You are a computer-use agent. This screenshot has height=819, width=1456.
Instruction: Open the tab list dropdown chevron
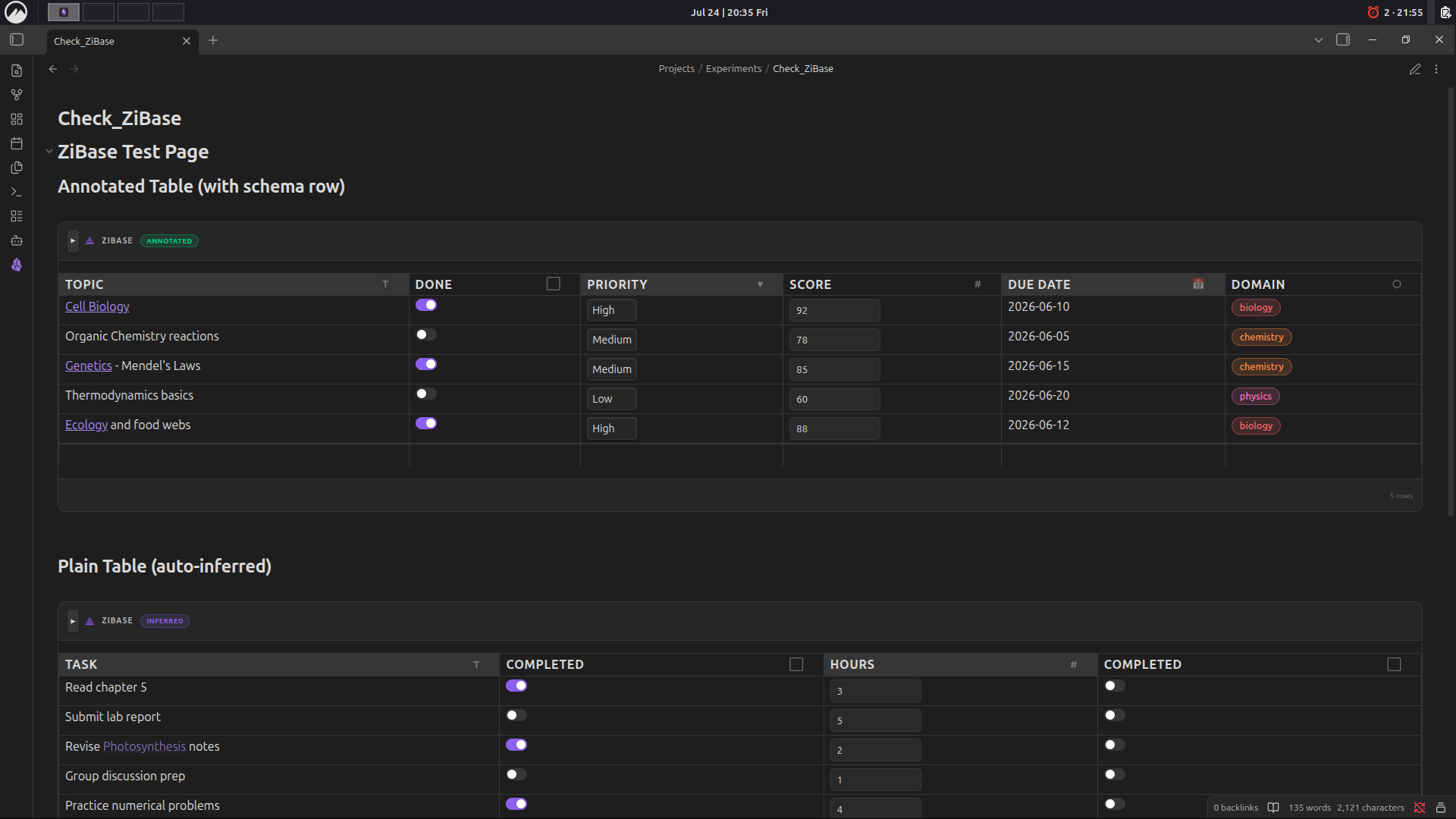pyautogui.click(x=1319, y=39)
